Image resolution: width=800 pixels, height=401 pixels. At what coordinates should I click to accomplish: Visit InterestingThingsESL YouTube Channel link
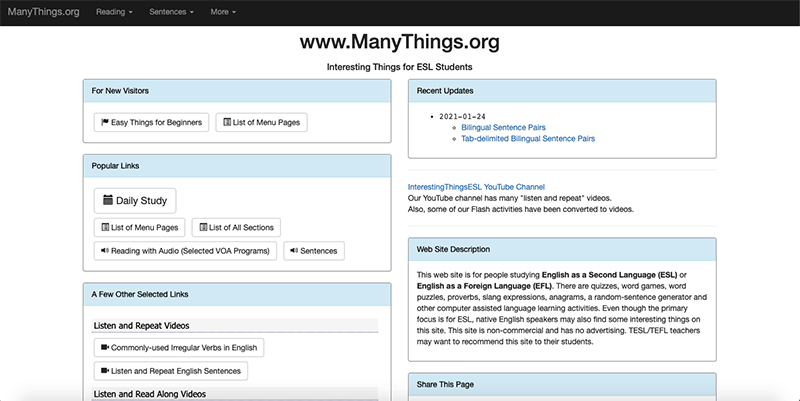pos(476,187)
